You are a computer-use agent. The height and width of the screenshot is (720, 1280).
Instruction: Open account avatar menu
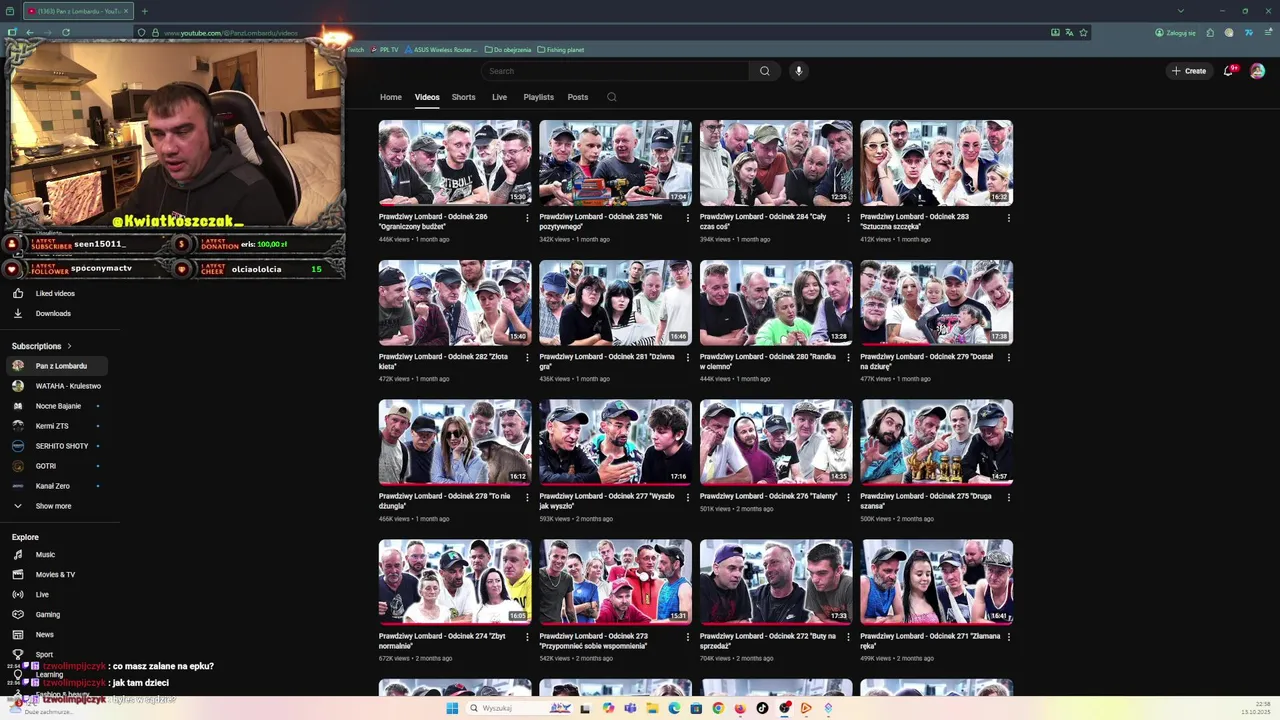pos(1257,71)
